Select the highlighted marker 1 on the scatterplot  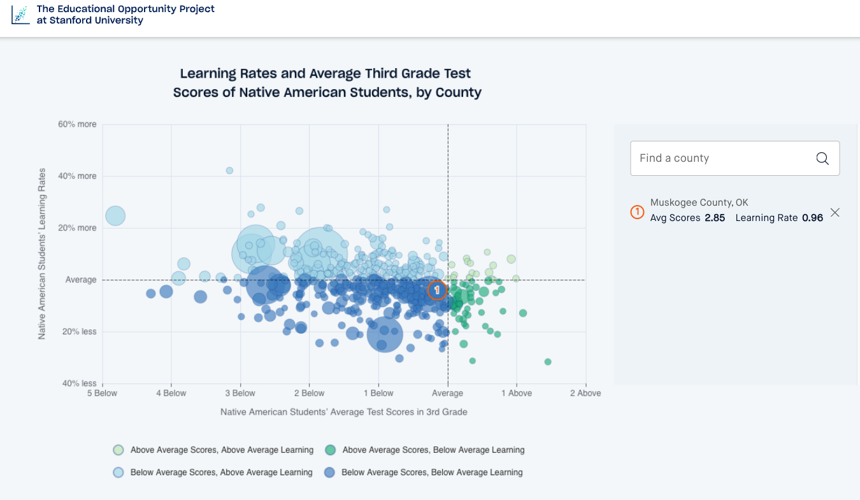tap(437, 290)
